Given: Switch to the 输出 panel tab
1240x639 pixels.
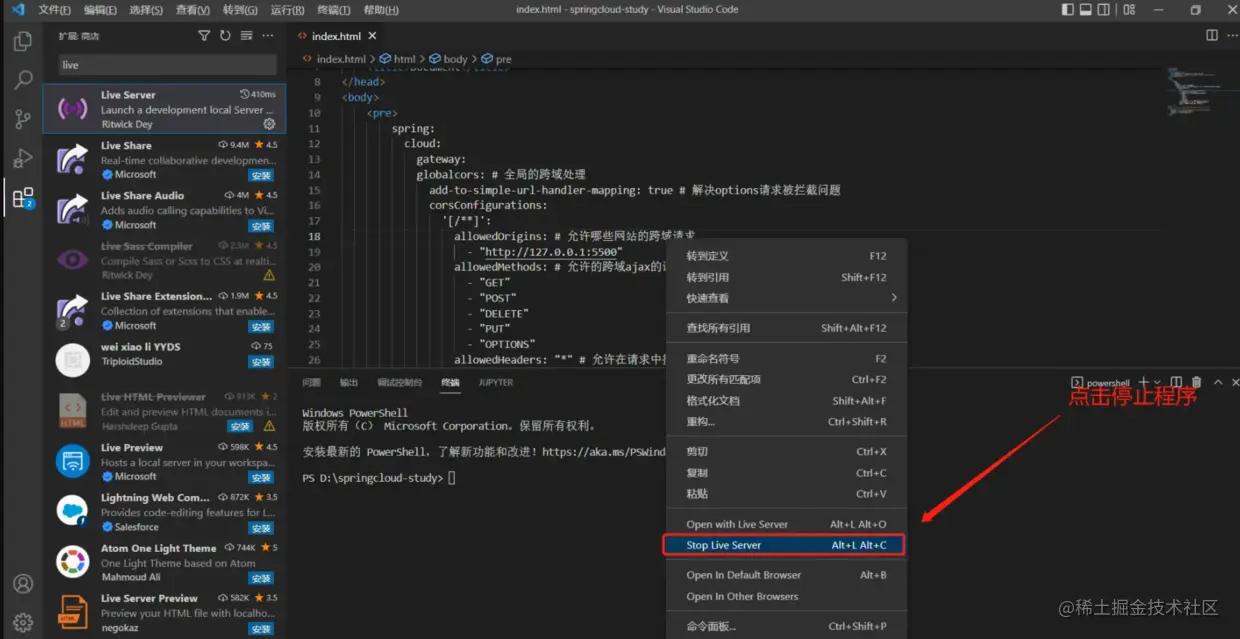Looking at the screenshot, I should click(348, 382).
